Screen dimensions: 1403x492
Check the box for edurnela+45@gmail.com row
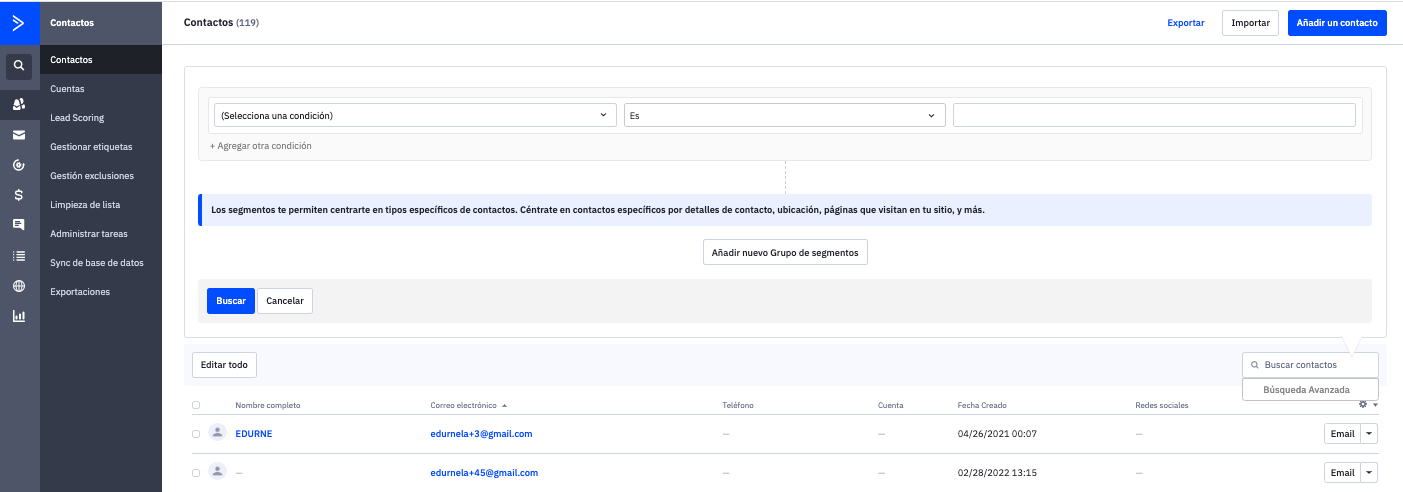[x=196, y=473]
